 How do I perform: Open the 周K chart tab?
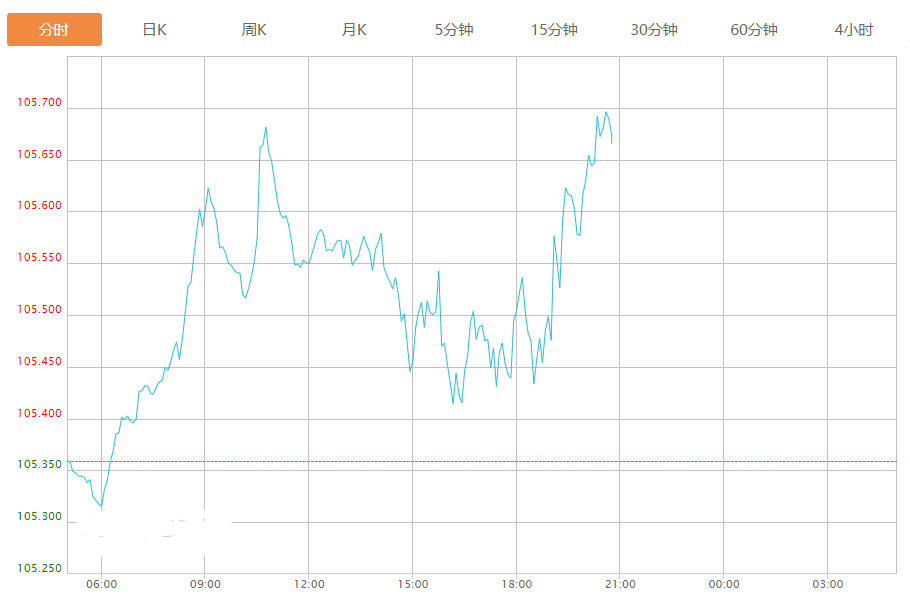coord(254,30)
